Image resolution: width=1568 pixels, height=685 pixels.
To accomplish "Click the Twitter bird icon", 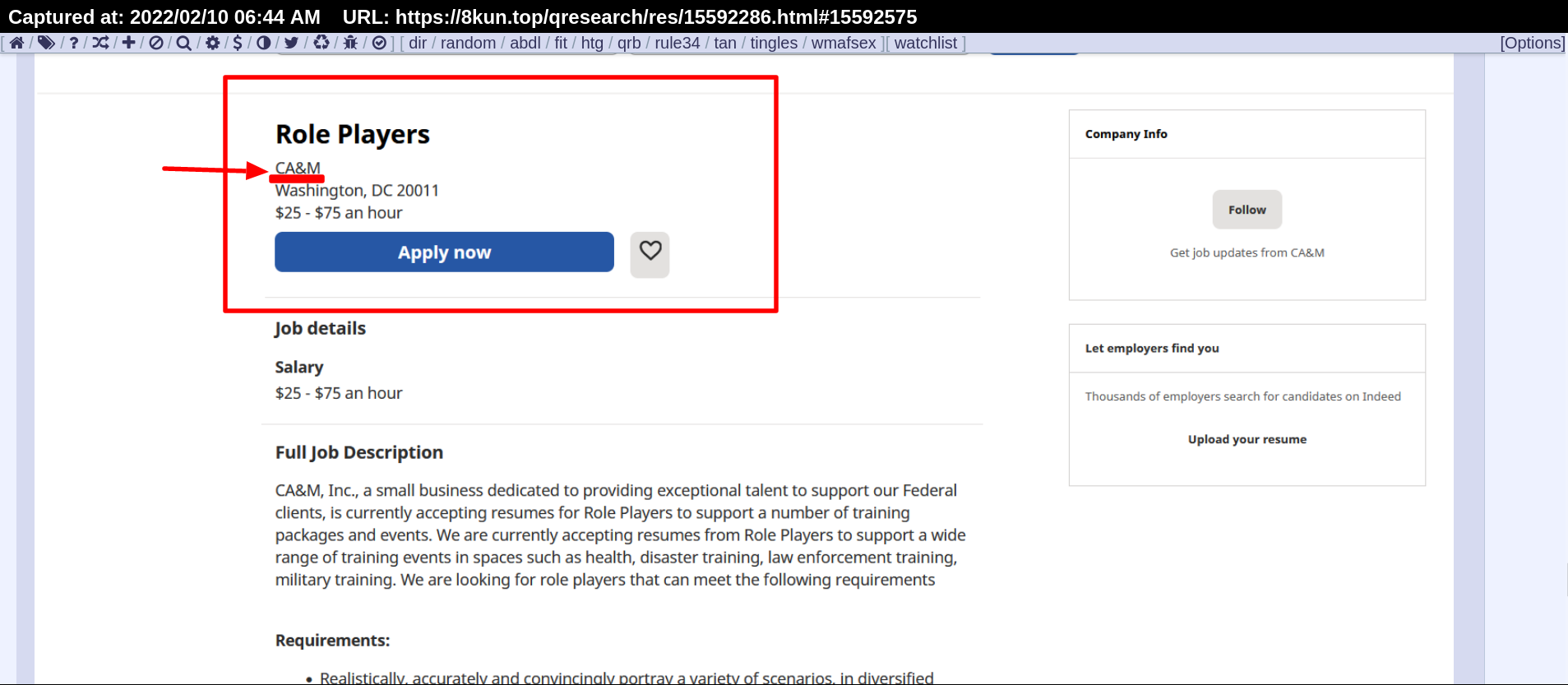I will pos(291,43).
